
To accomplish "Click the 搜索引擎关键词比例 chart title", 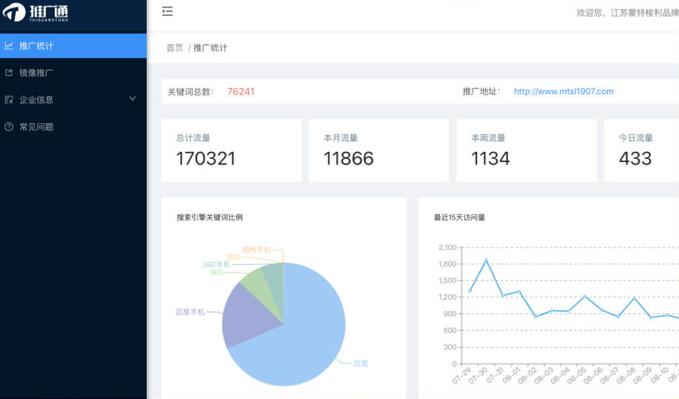I will click(210, 217).
